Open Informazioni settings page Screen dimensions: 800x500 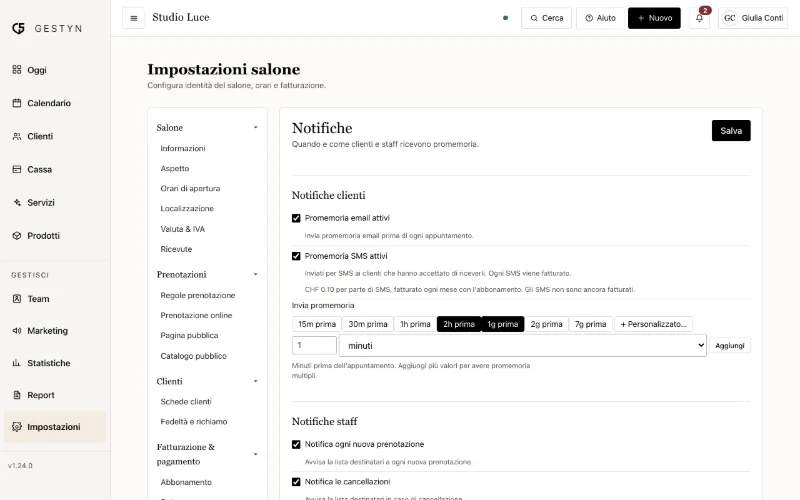click(183, 148)
